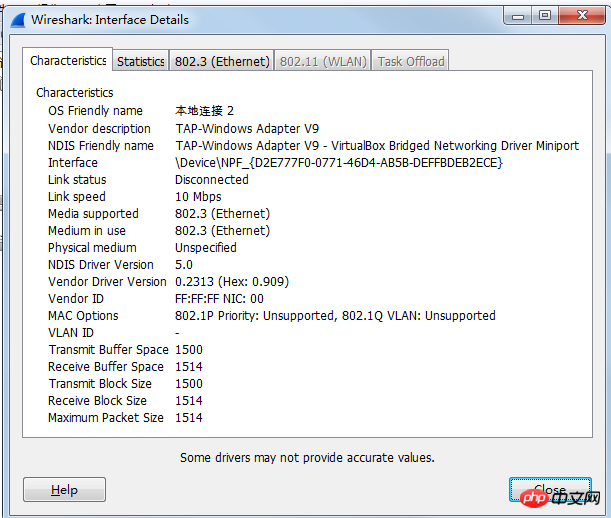This screenshot has height=518, width=611.
Task: Click the Link speed label
Action: pyautogui.click(x=76, y=197)
